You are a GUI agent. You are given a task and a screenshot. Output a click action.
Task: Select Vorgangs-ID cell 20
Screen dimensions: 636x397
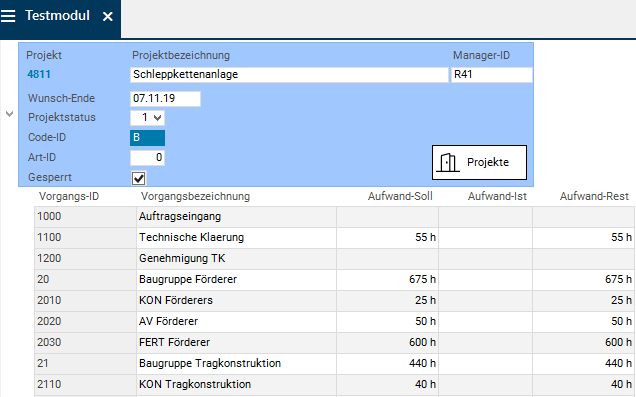[85, 279]
